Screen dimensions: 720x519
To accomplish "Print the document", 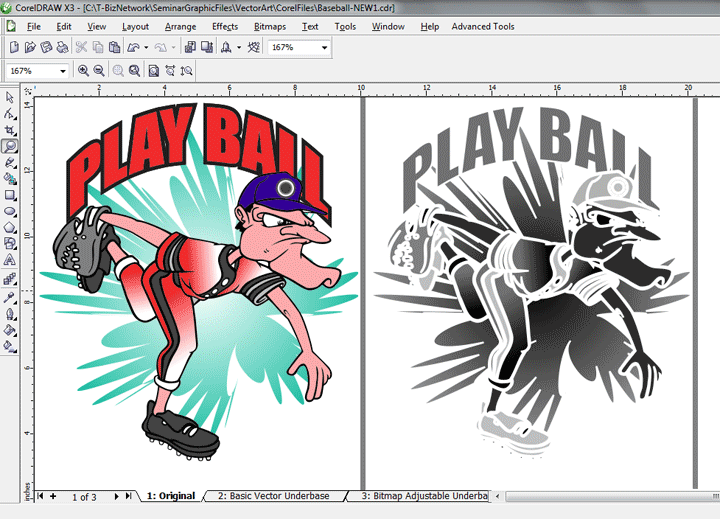I will 62,47.
